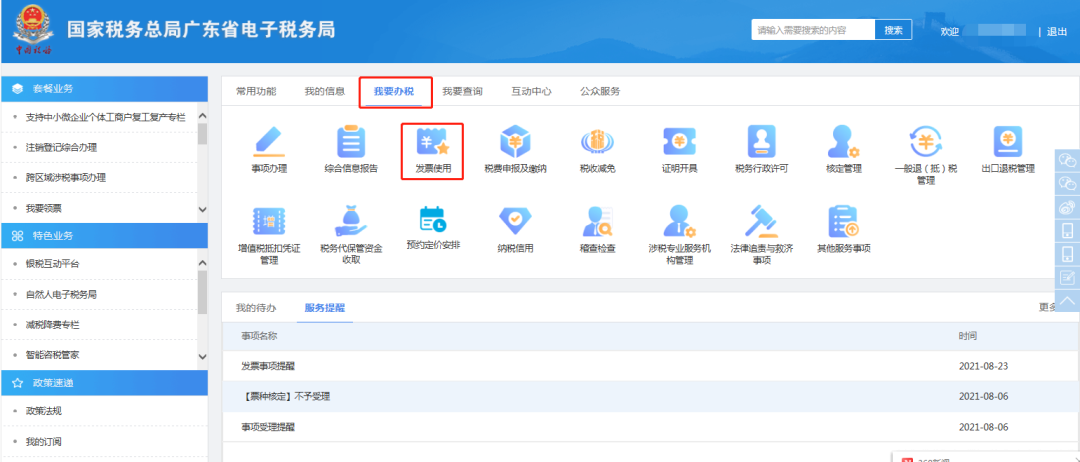Click the 套餐业务 section header
1080x462 pixels.
[x=104, y=89]
